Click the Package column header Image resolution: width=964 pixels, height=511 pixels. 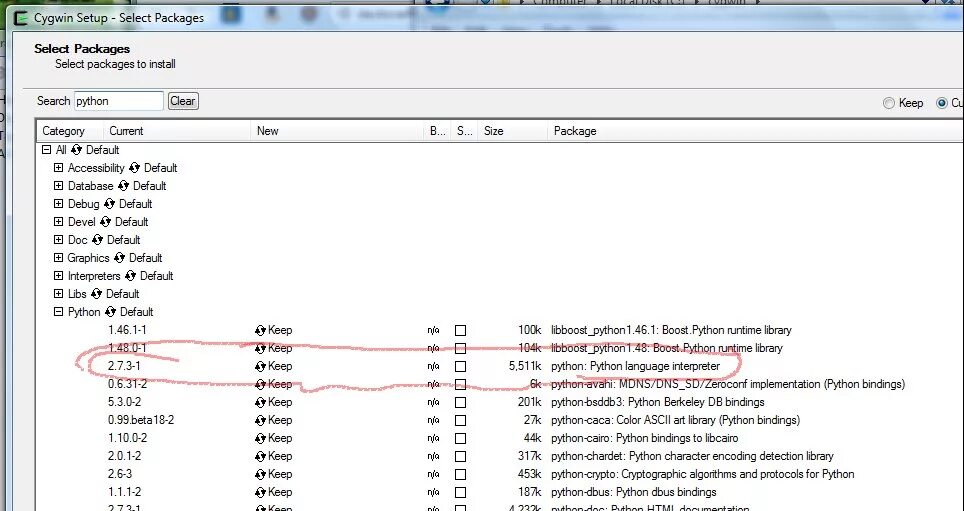(x=756, y=131)
